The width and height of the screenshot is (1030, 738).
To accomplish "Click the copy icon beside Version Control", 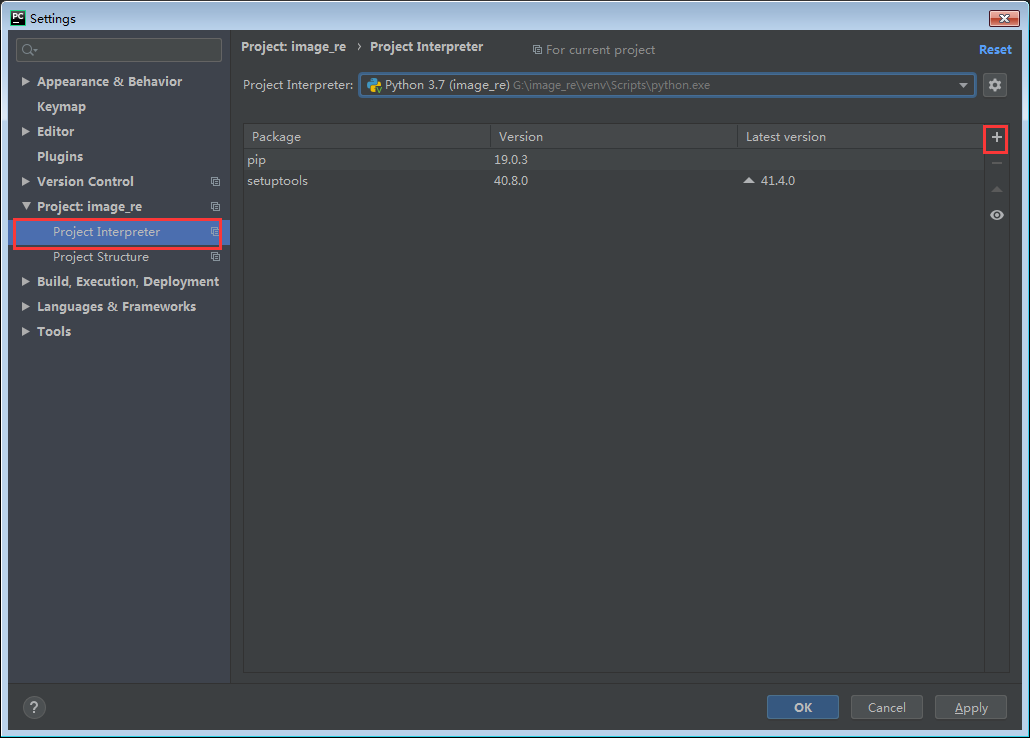I will [x=215, y=181].
